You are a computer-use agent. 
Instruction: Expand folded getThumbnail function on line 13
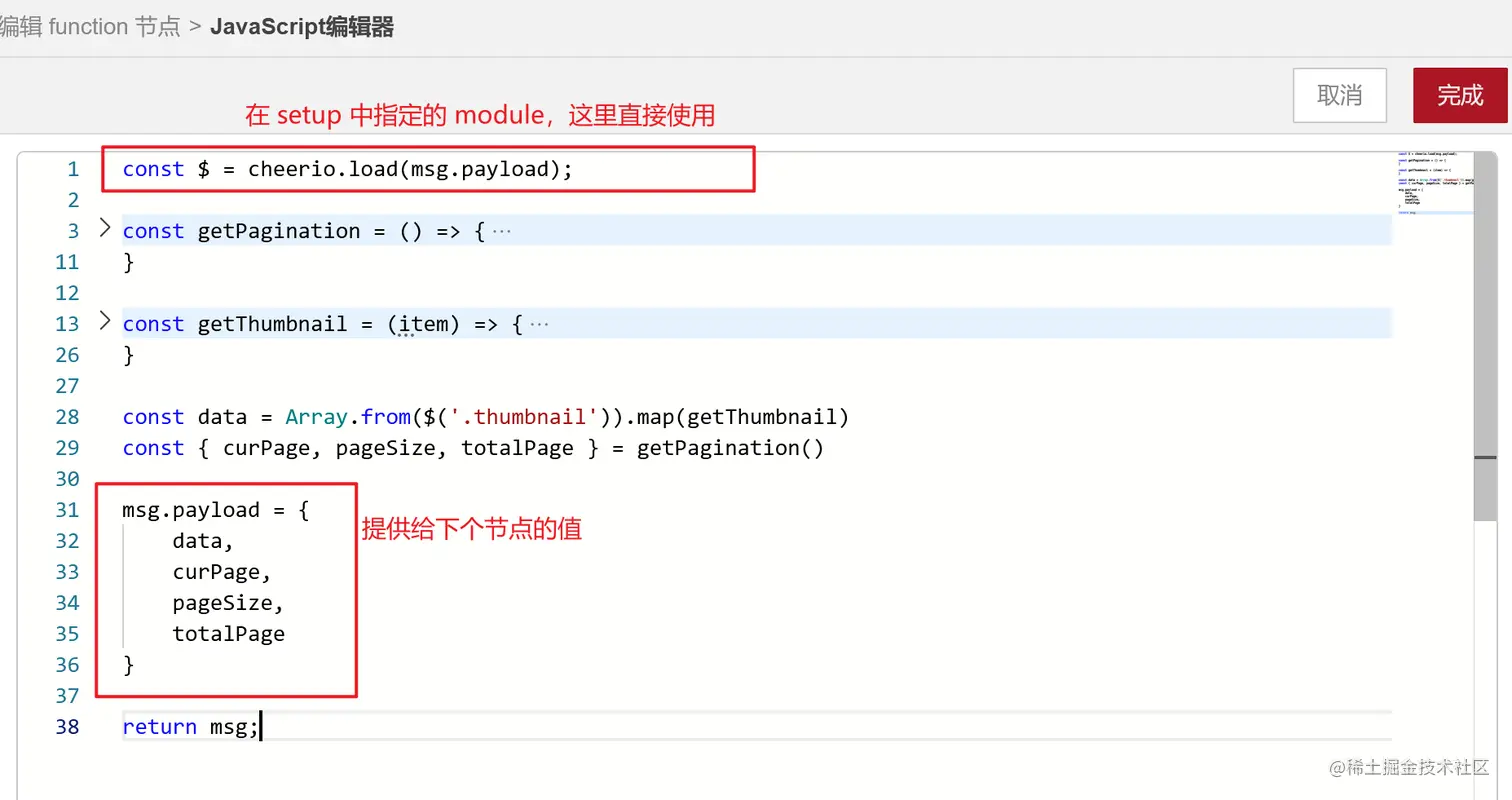105,322
